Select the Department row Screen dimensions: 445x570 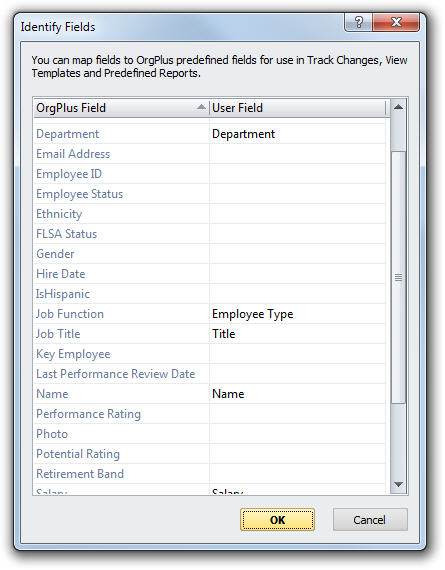click(209, 134)
